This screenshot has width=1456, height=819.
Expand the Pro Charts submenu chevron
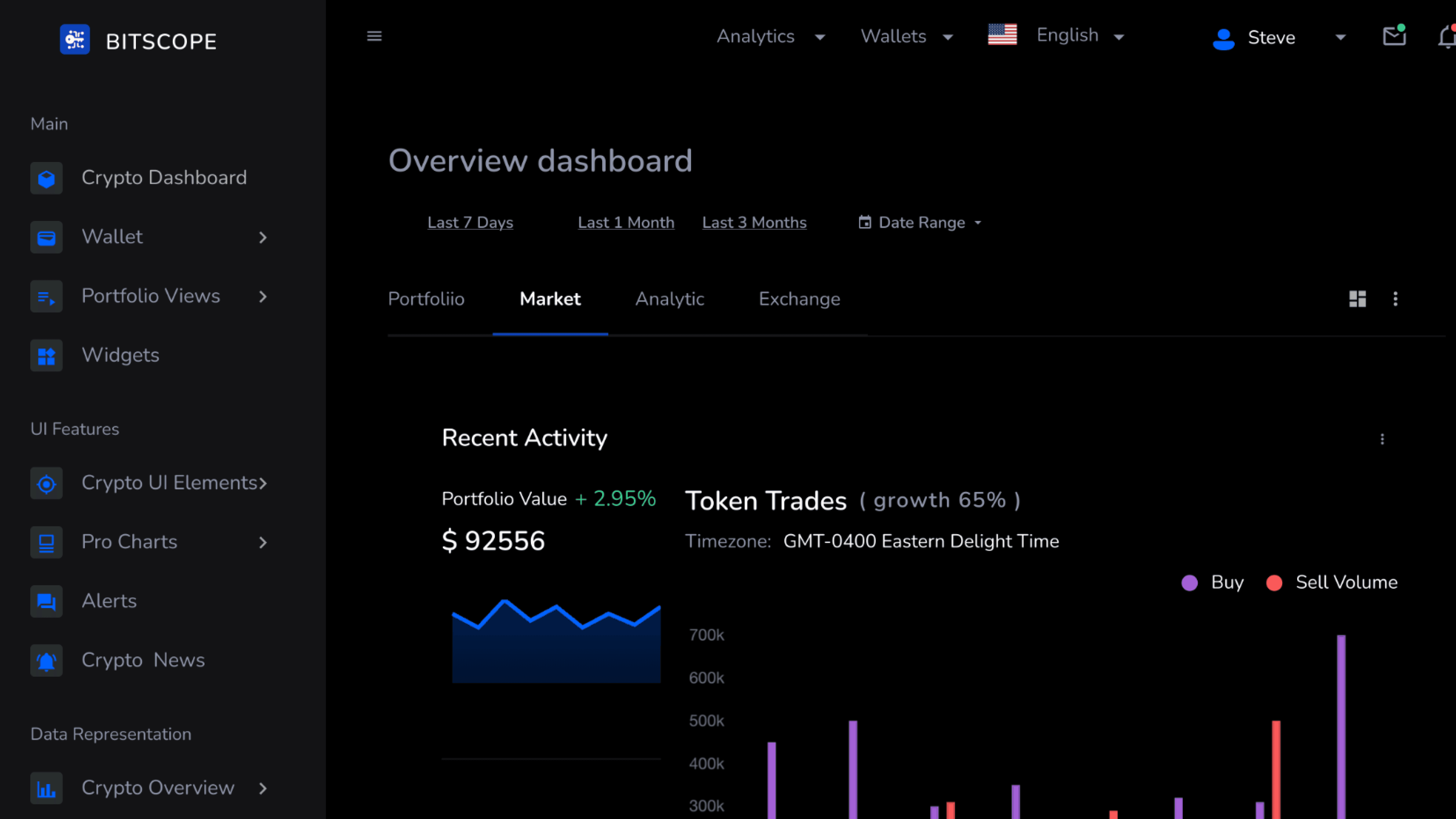pyautogui.click(x=263, y=543)
